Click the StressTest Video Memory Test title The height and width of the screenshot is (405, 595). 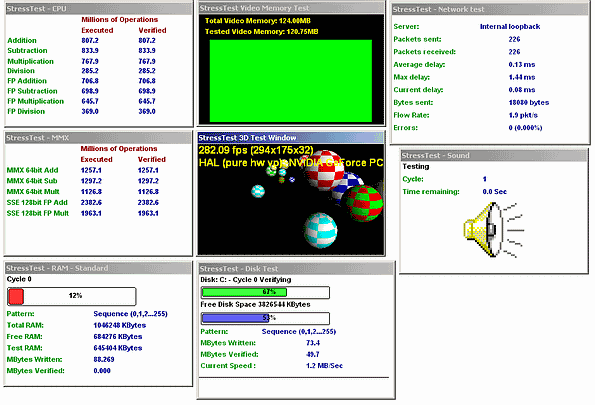[x=291, y=8]
